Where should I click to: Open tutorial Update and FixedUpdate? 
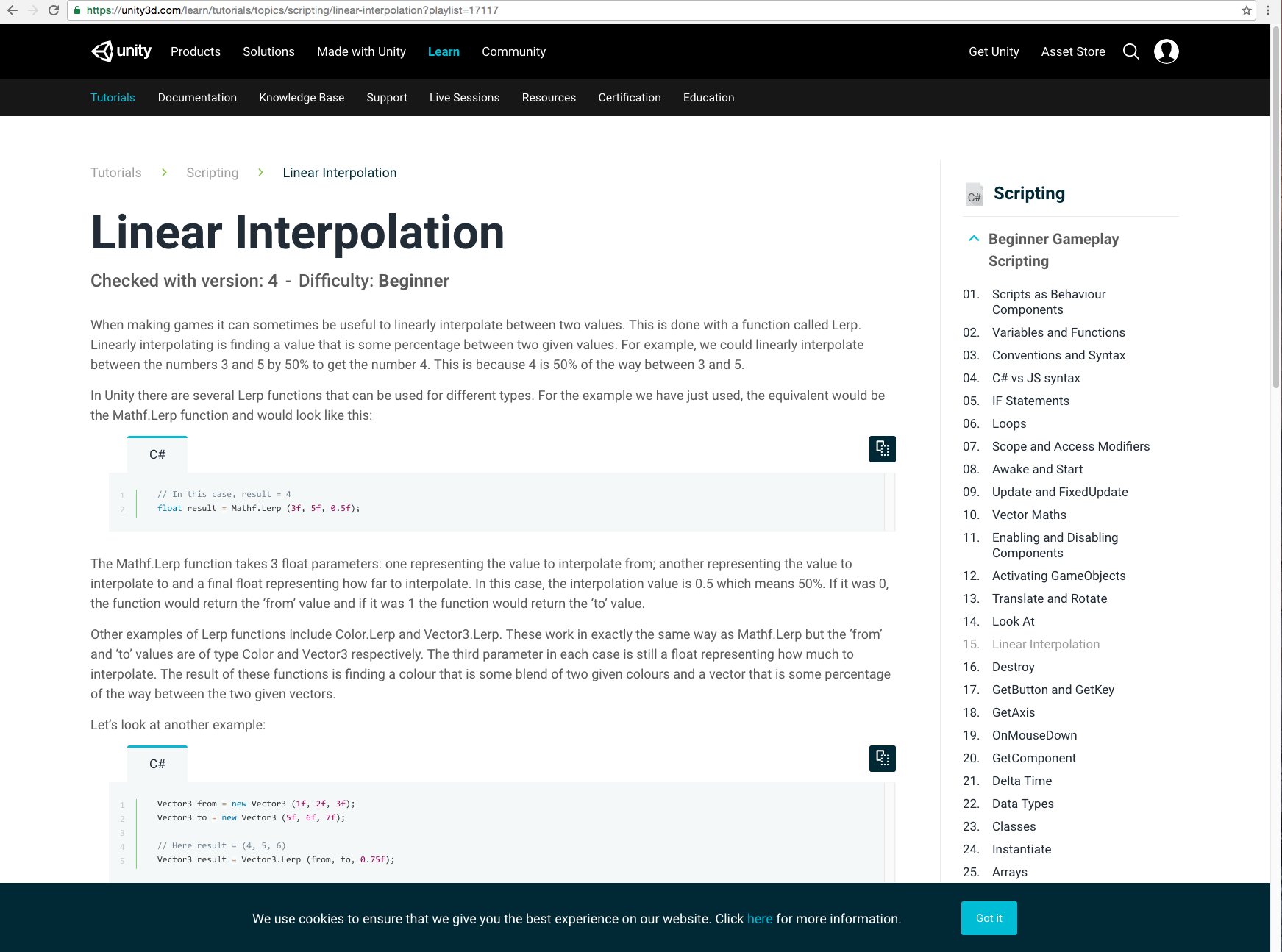[x=1060, y=492]
